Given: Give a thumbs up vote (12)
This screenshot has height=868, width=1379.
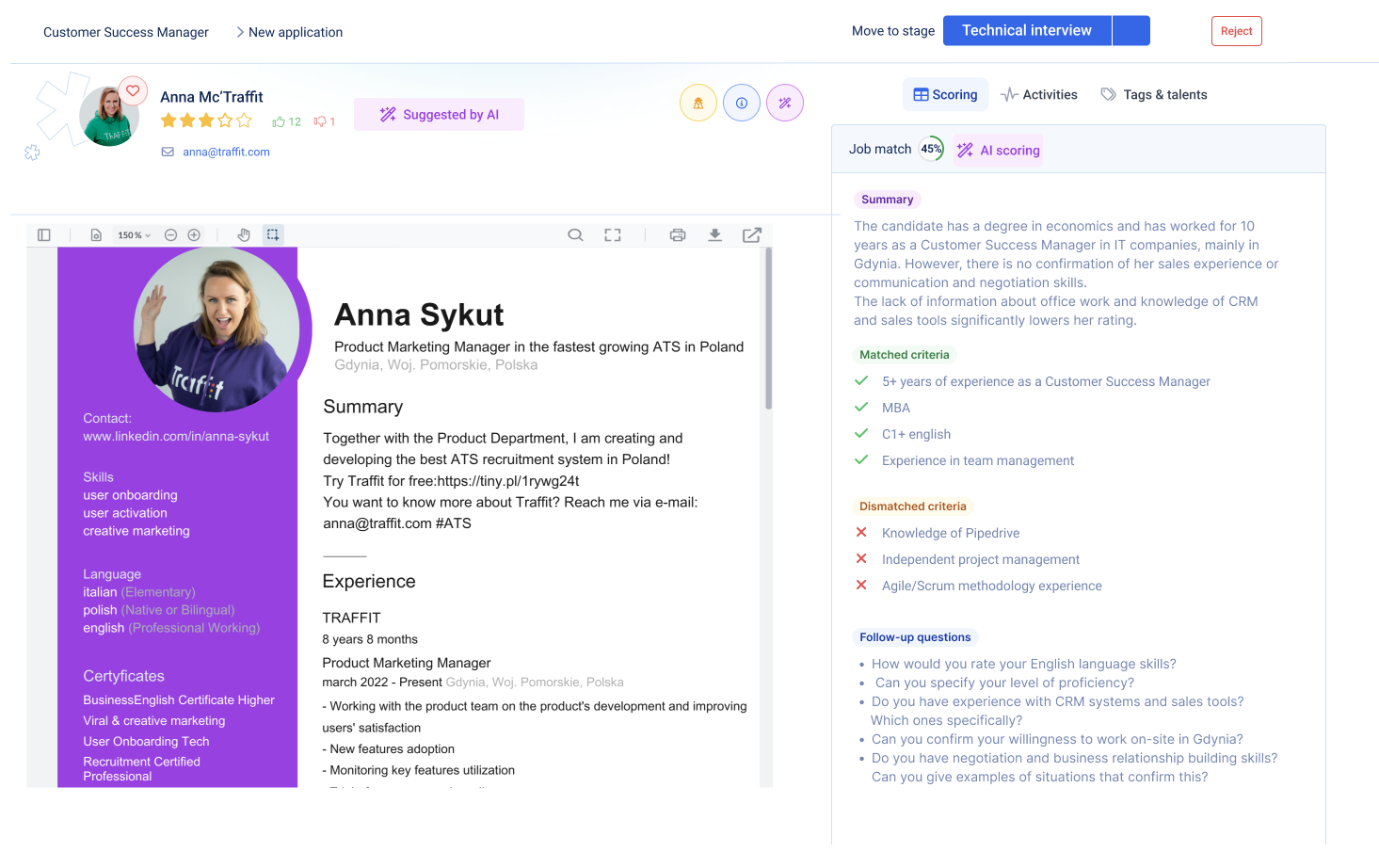Looking at the screenshot, I should tap(286, 121).
